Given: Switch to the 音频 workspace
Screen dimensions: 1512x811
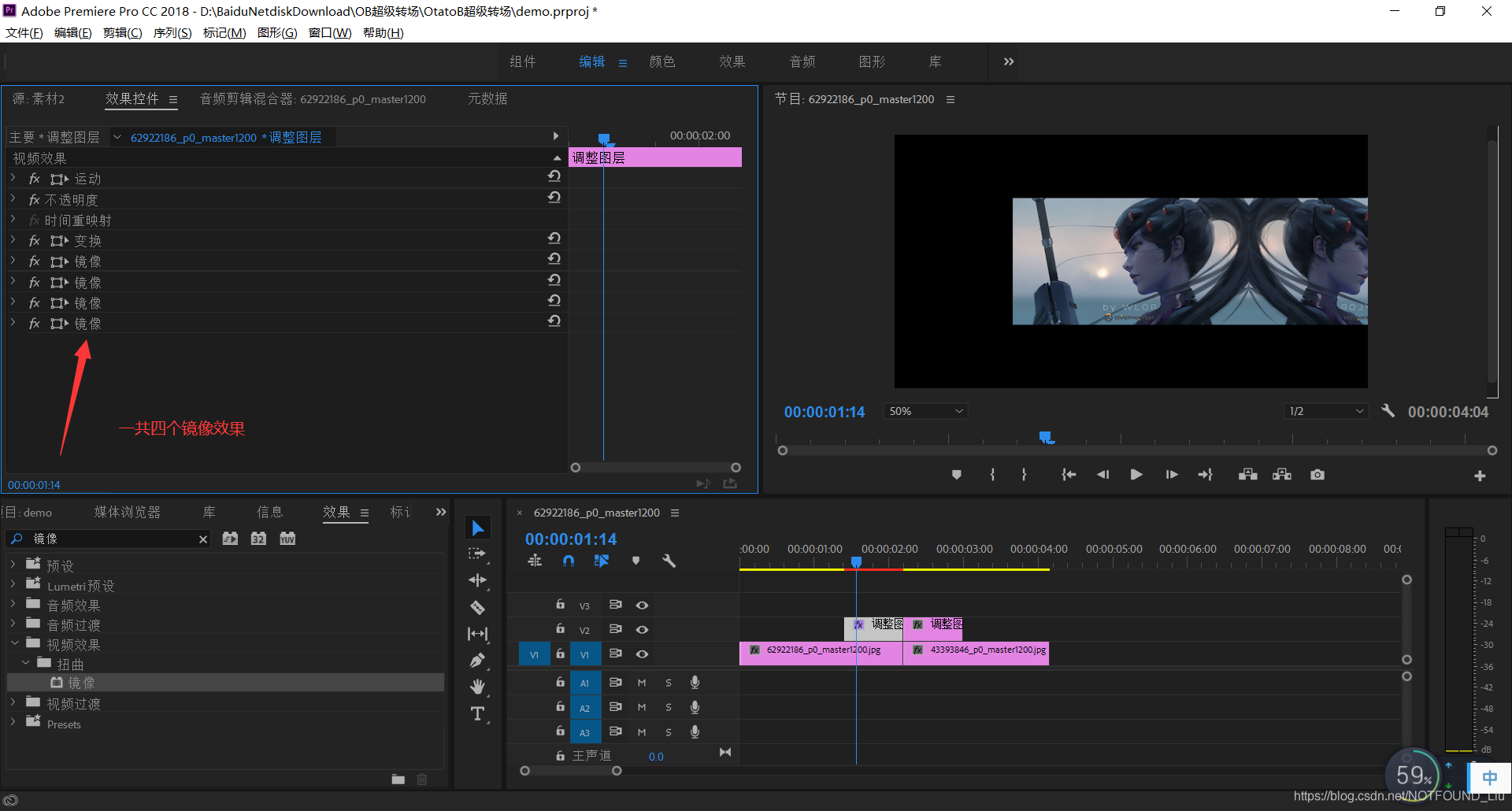Looking at the screenshot, I should pos(802,61).
